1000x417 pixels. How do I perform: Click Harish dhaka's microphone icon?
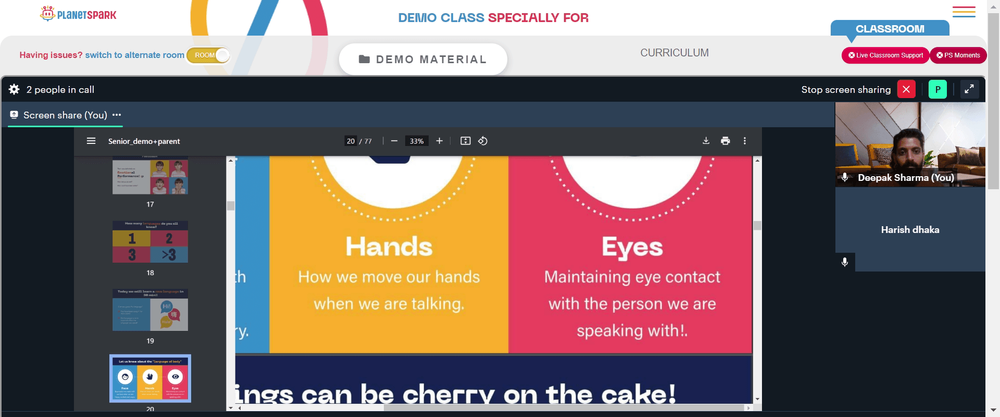845,262
